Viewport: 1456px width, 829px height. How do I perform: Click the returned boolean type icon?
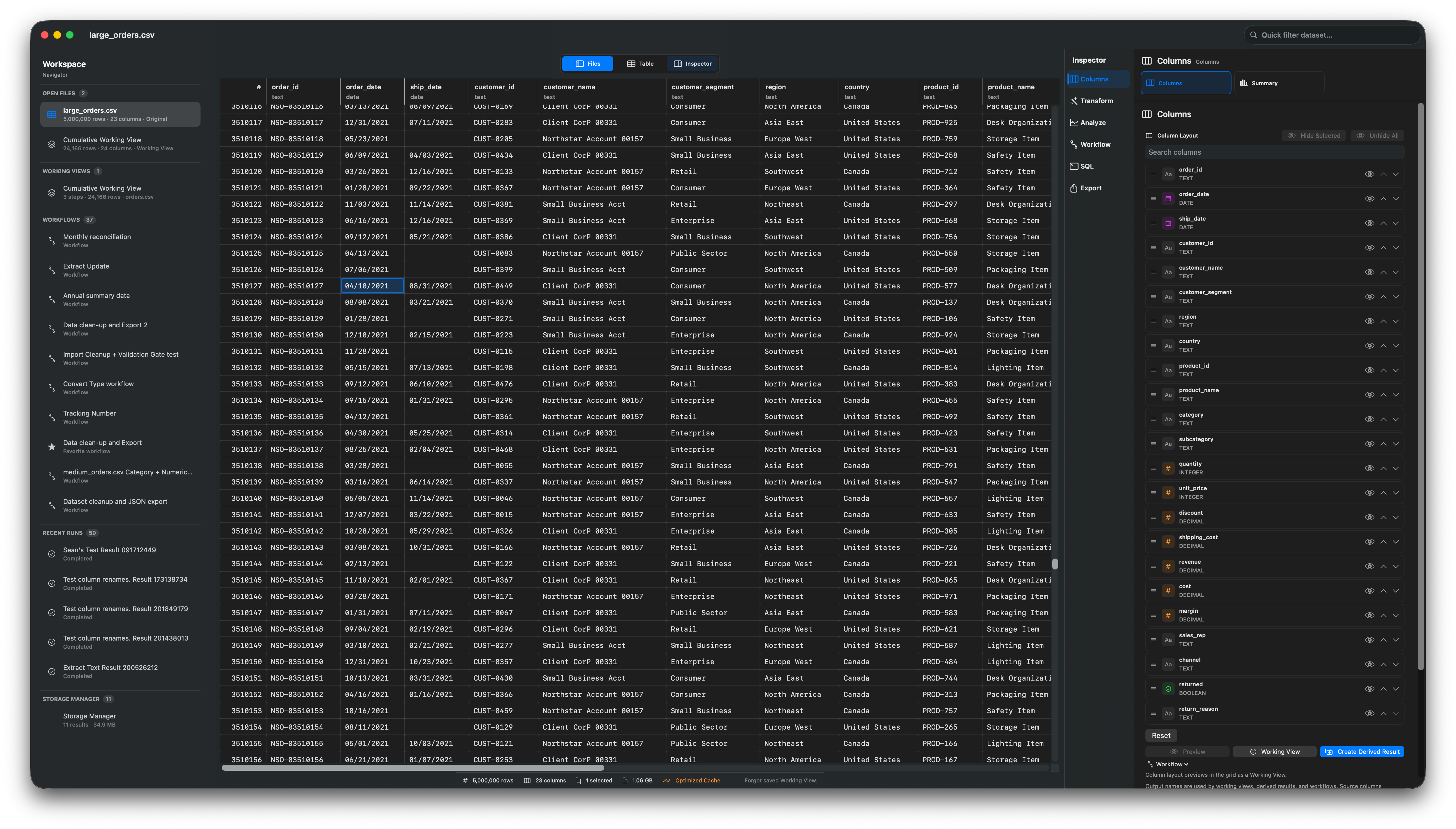(x=1168, y=689)
